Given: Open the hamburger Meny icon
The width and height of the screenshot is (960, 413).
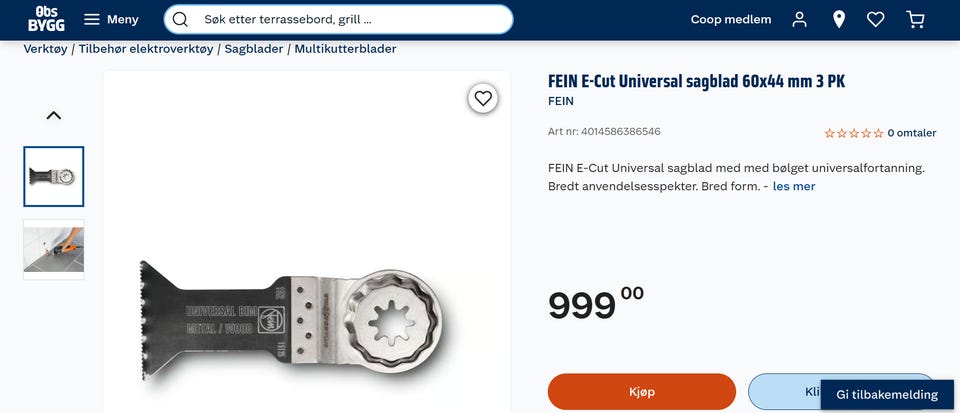Looking at the screenshot, I should [92, 20].
